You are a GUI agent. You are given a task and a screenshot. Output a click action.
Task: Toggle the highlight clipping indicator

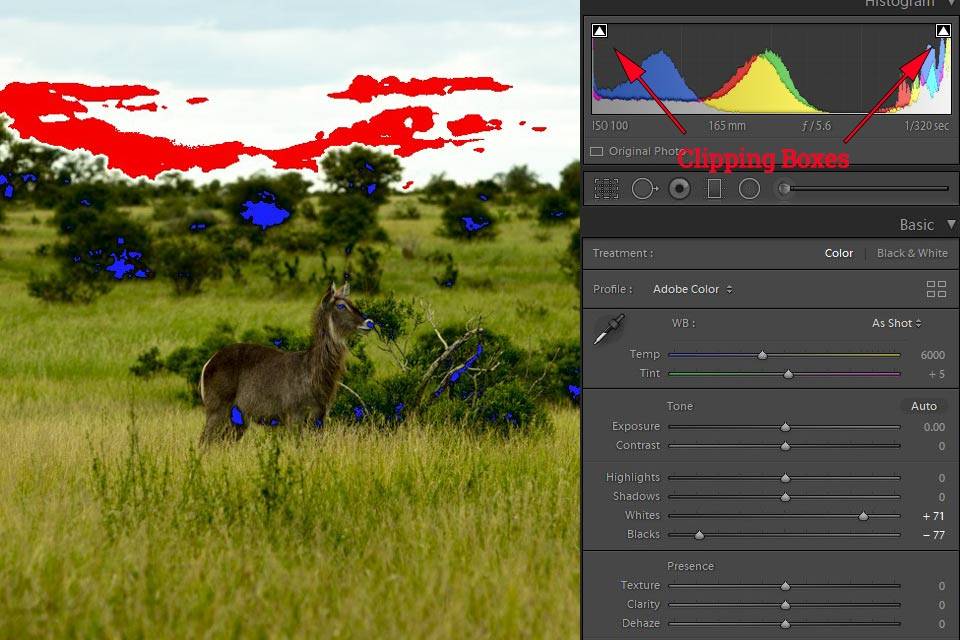(945, 30)
